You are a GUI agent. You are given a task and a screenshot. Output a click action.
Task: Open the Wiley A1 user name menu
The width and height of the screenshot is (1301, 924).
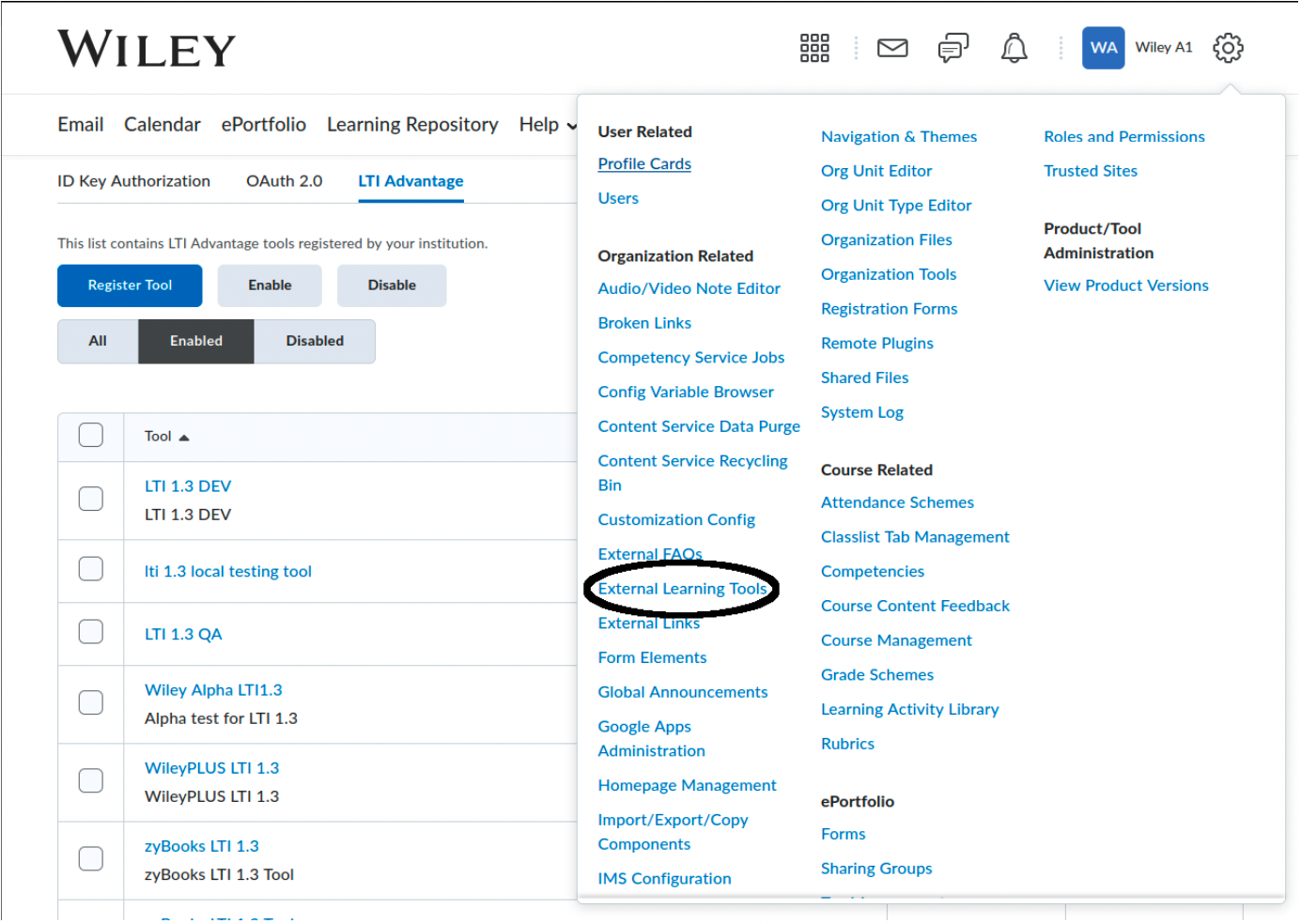[x=1163, y=48]
